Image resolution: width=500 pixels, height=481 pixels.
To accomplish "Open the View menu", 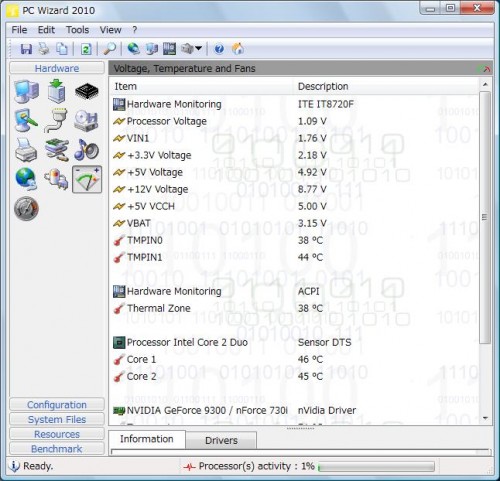I will [110, 30].
